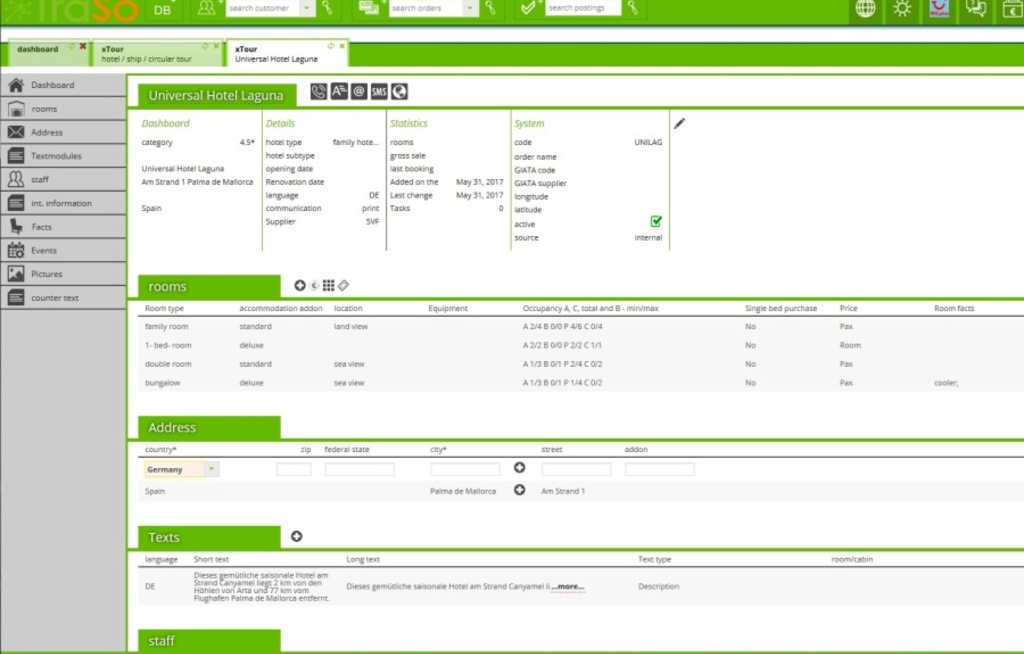The height and width of the screenshot is (654, 1024).
Task: Click the search postings input field
Action: pos(583,8)
